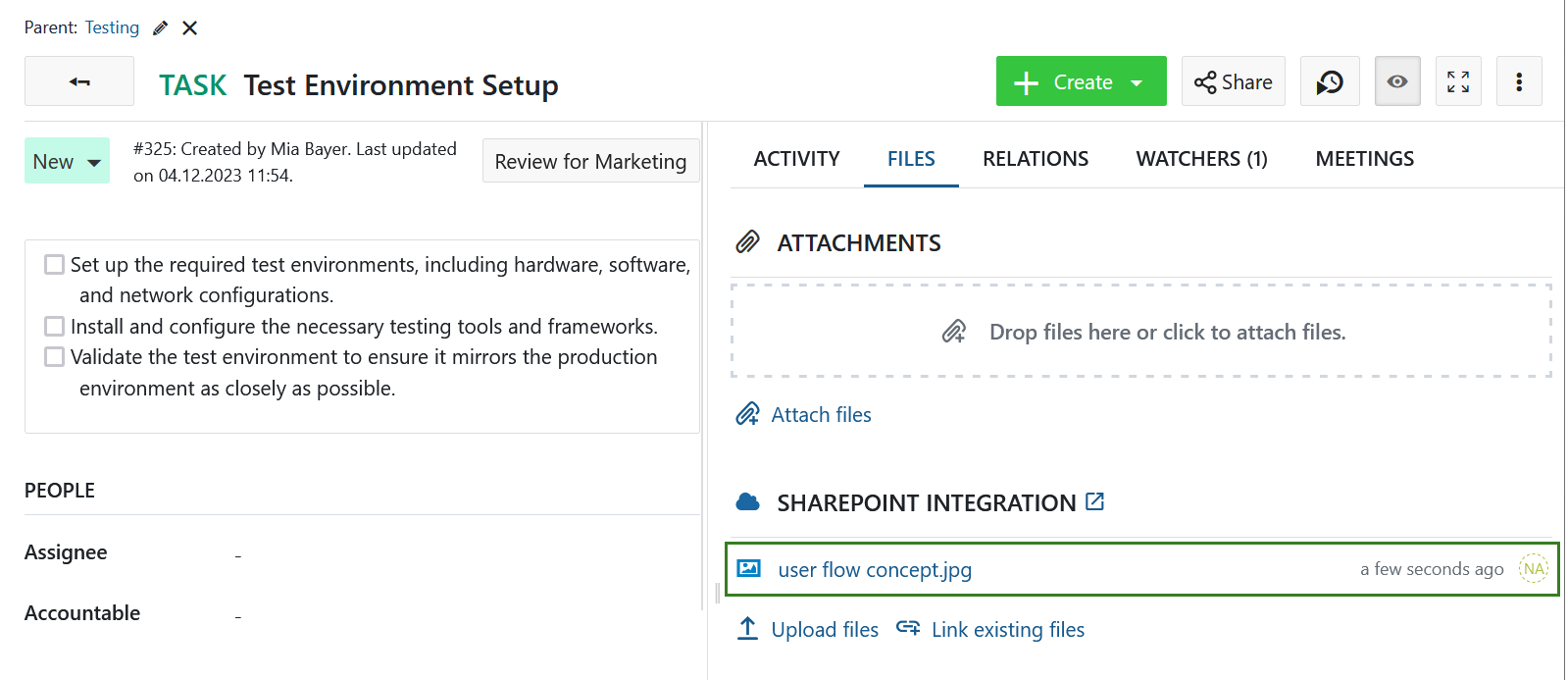Screen dimensions: 1568x680
Task: Open the activity history clock icon
Action: [1329, 81]
